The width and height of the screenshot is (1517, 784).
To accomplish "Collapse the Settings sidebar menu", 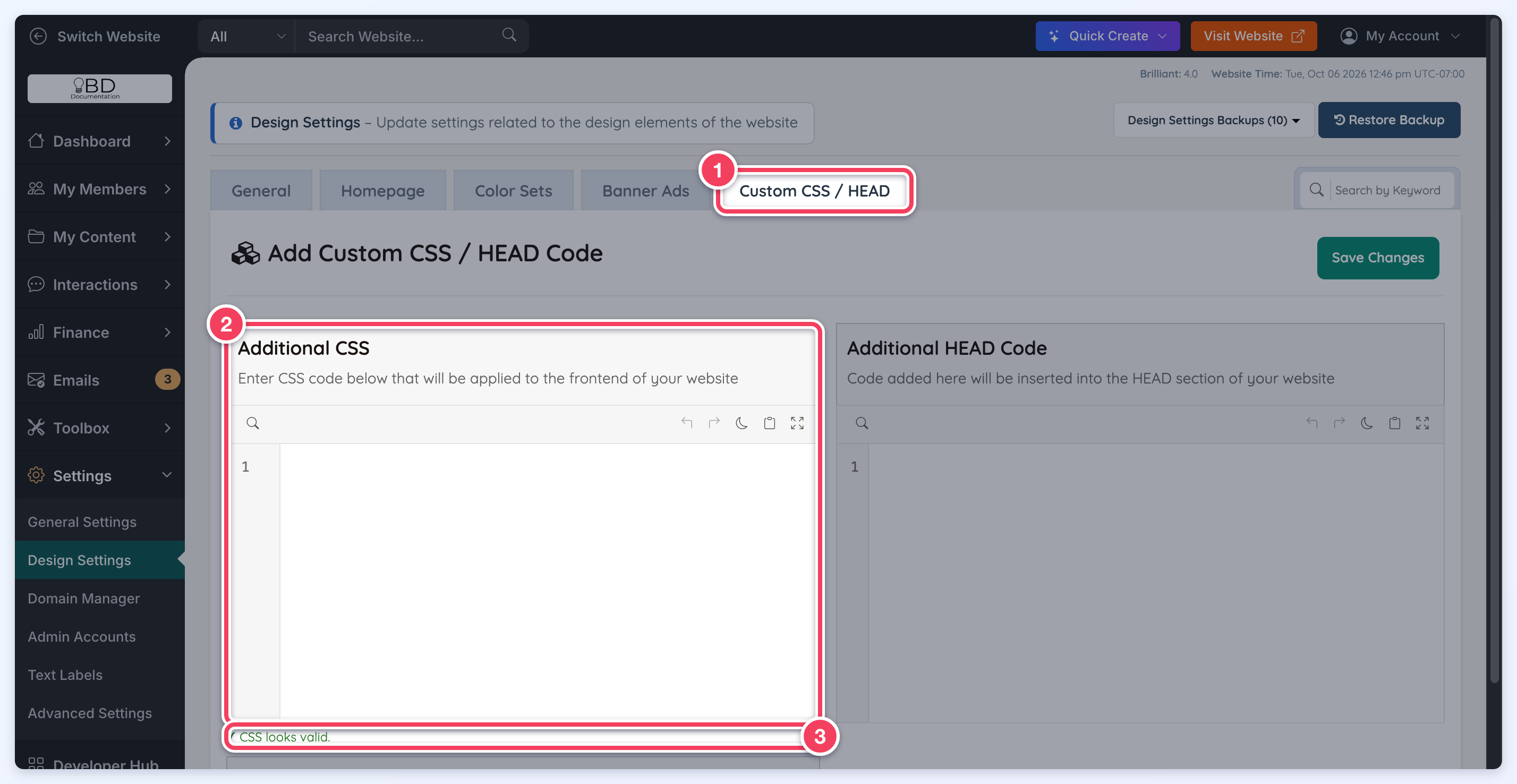I will [x=99, y=475].
